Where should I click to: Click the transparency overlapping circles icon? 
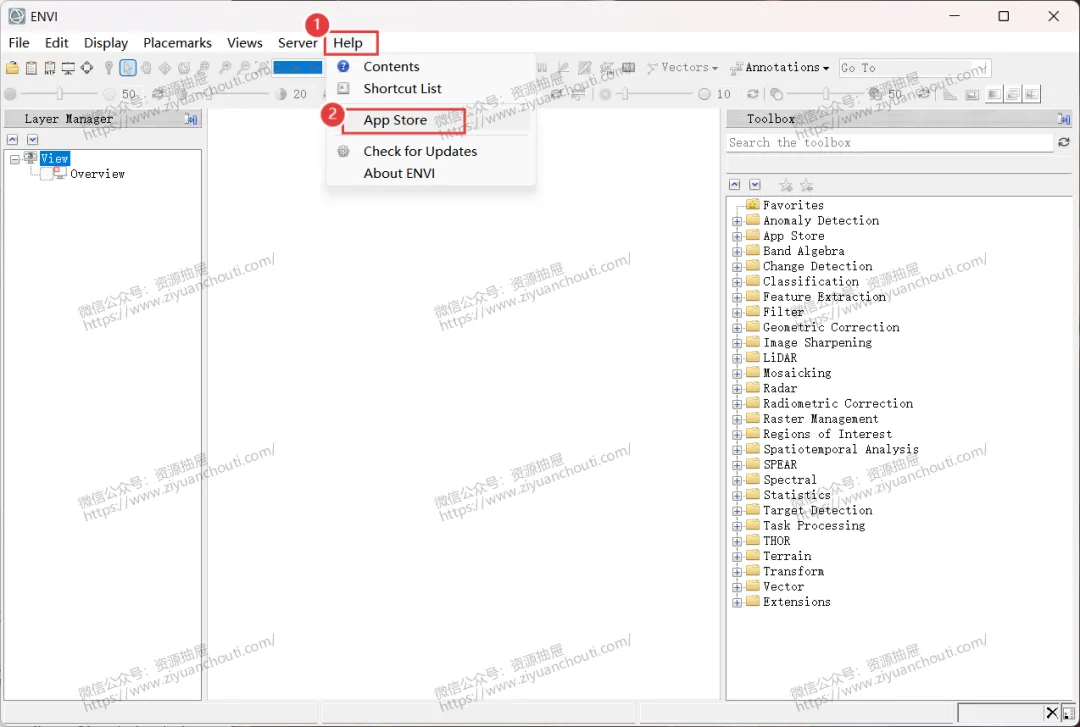click(x=776, y=94)
